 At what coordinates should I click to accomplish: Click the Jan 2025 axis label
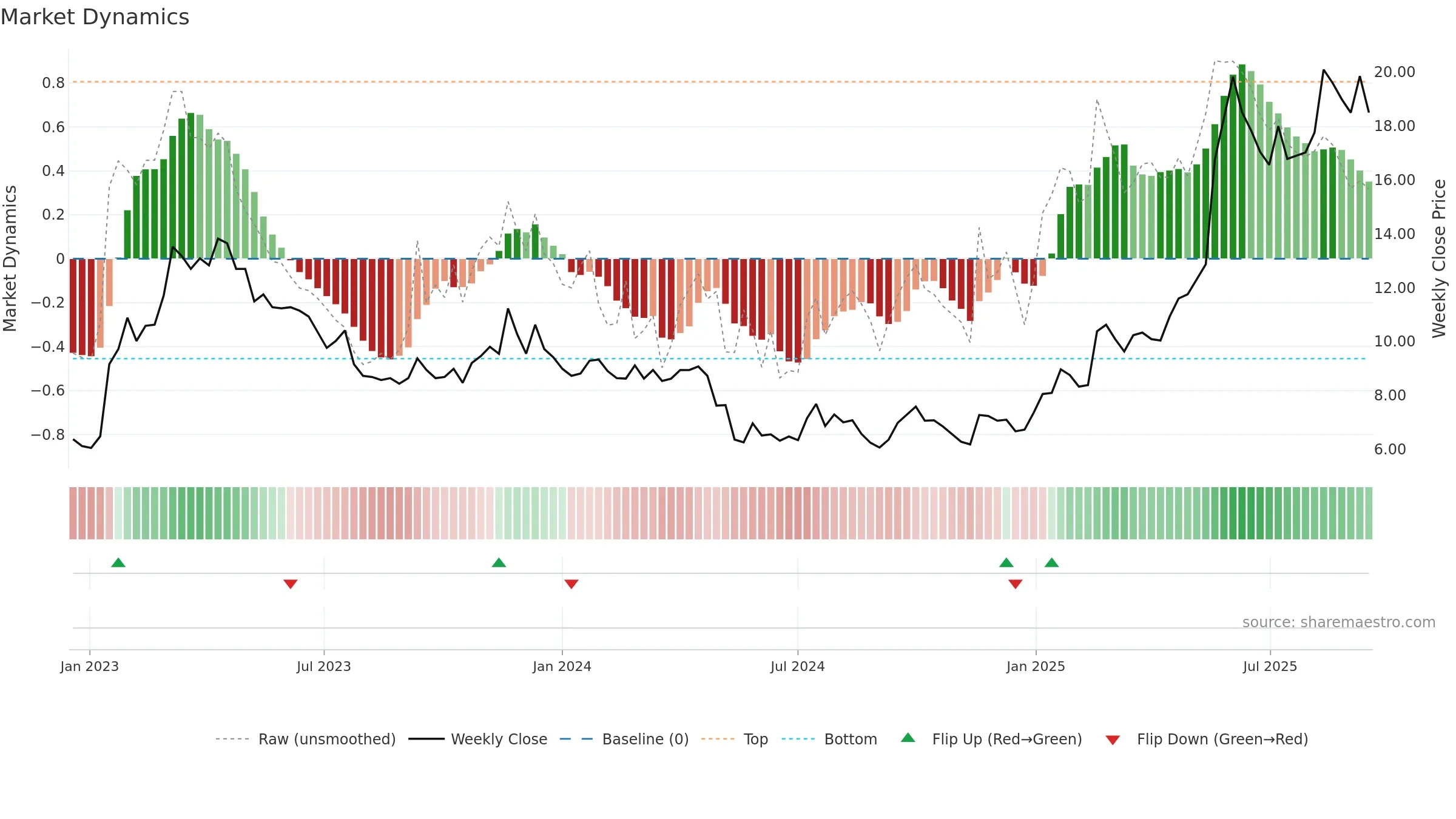click(x=1036, y=666)
